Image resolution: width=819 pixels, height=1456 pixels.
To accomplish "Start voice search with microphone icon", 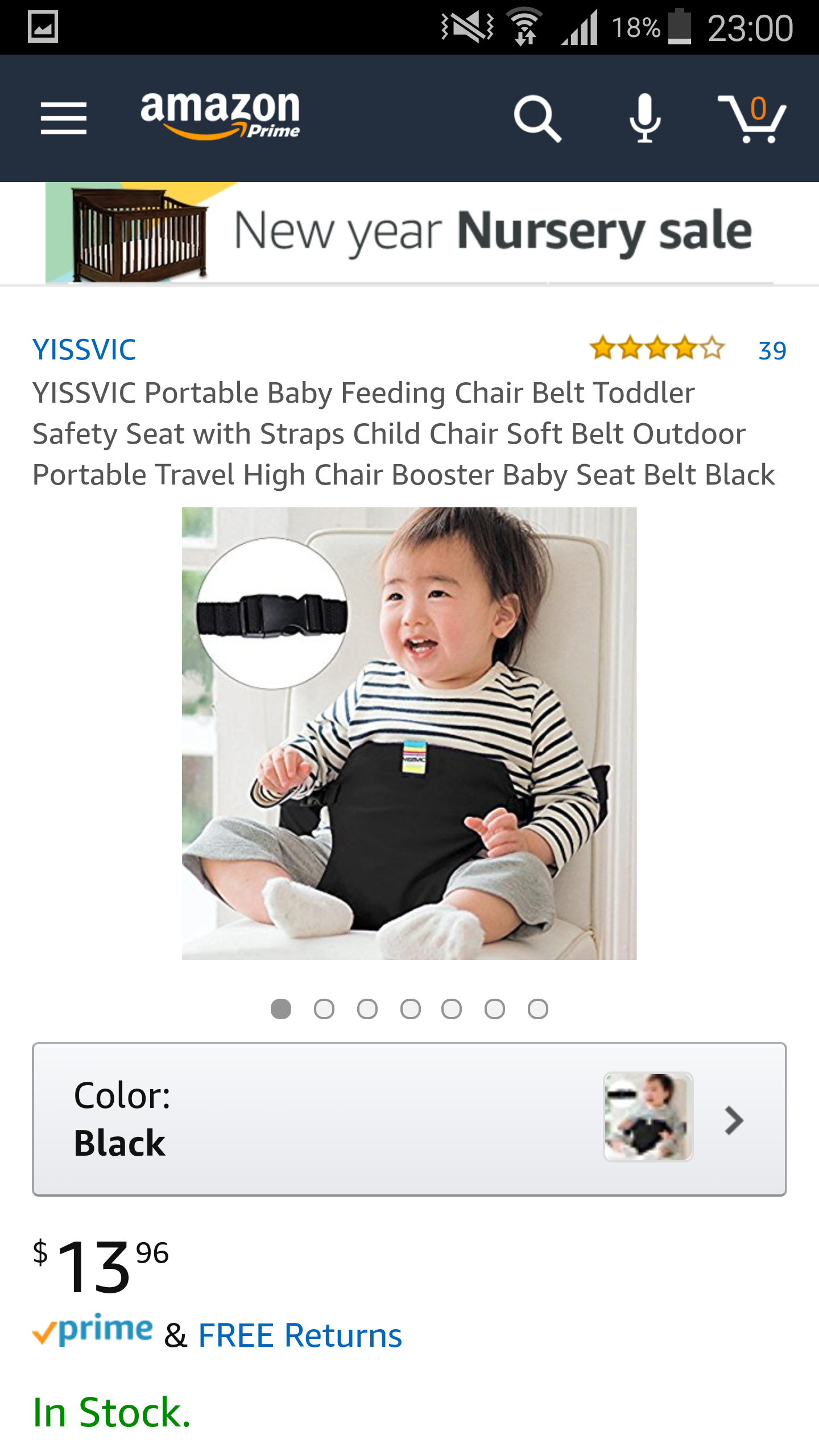I will [645, 118].
